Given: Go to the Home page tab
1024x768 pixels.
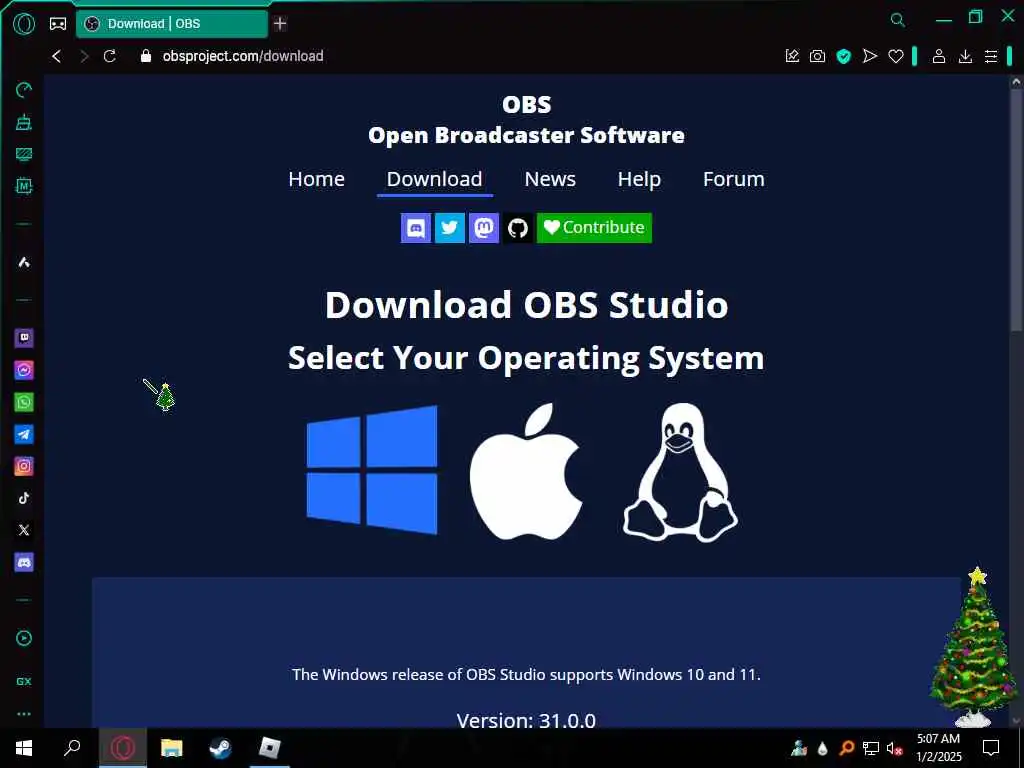Looking at the screenshot, I should click(x=317, y=179).
